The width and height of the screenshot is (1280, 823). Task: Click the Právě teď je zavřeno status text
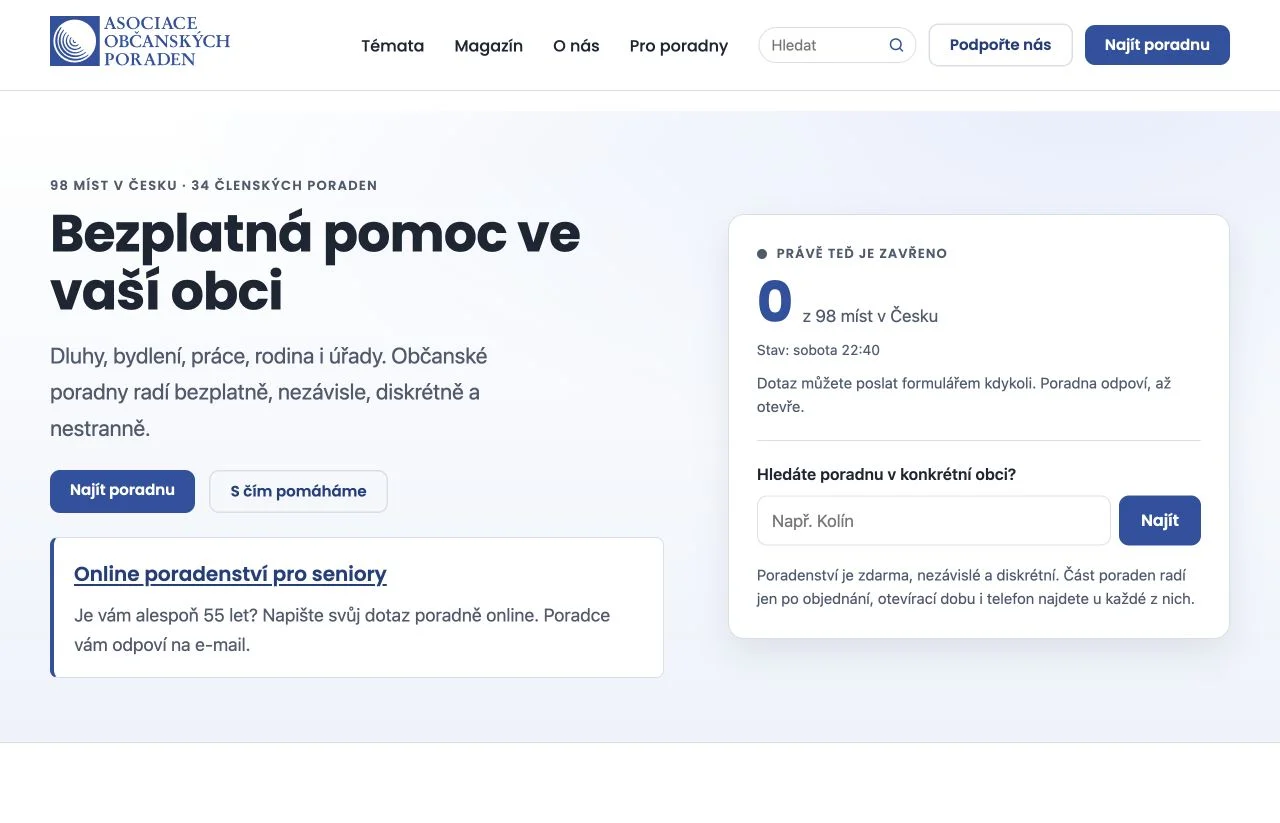(861, 254)
